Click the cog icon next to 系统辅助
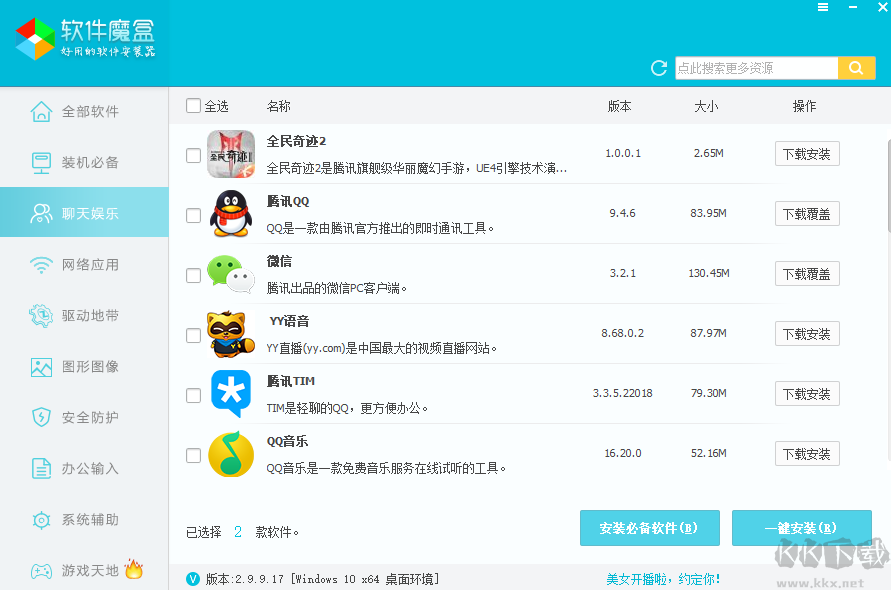The width and height of the screenshot is (891, 590). point(41,520)
